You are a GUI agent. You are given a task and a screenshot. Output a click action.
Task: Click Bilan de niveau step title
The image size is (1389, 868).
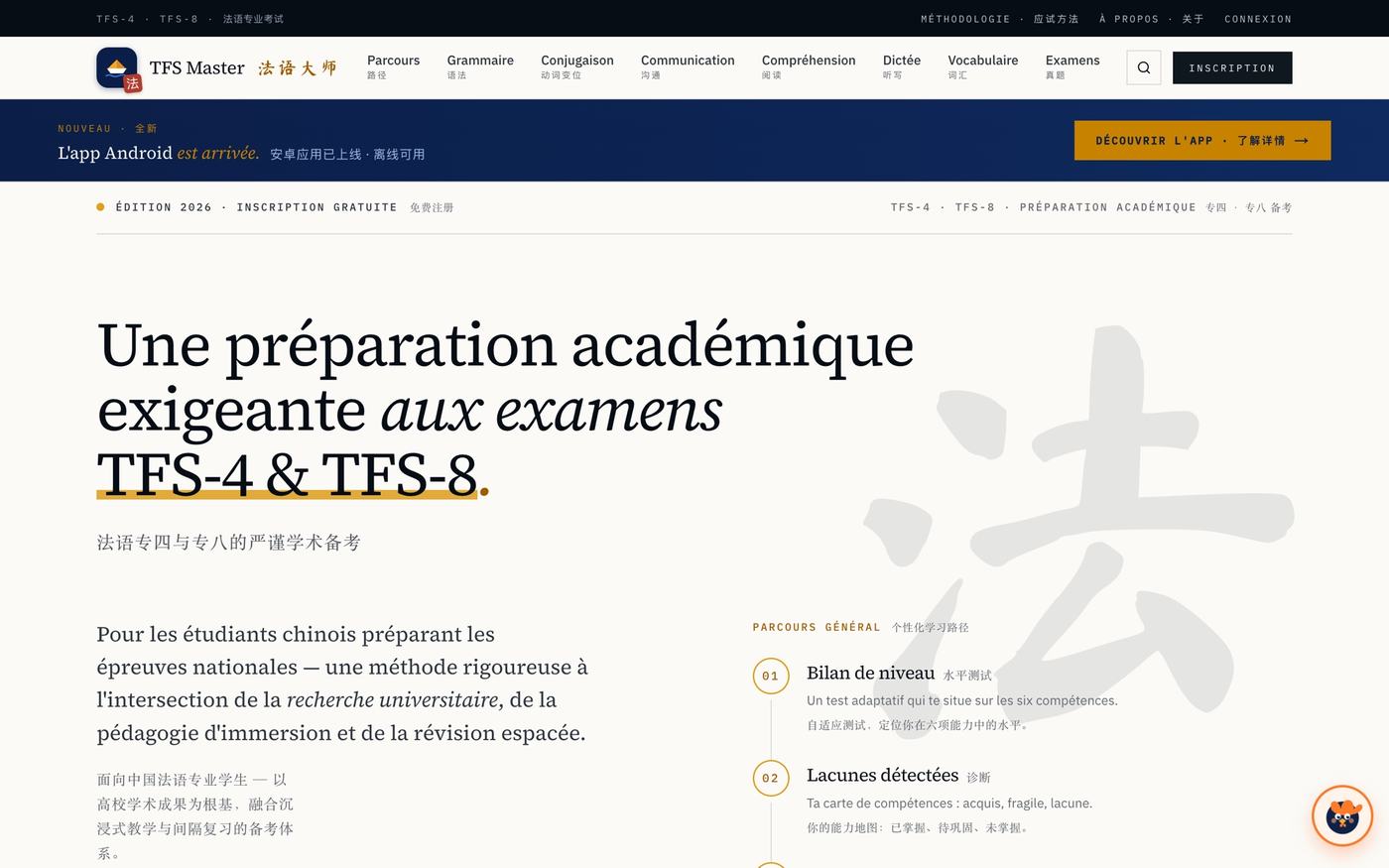(x=870, y=673)
